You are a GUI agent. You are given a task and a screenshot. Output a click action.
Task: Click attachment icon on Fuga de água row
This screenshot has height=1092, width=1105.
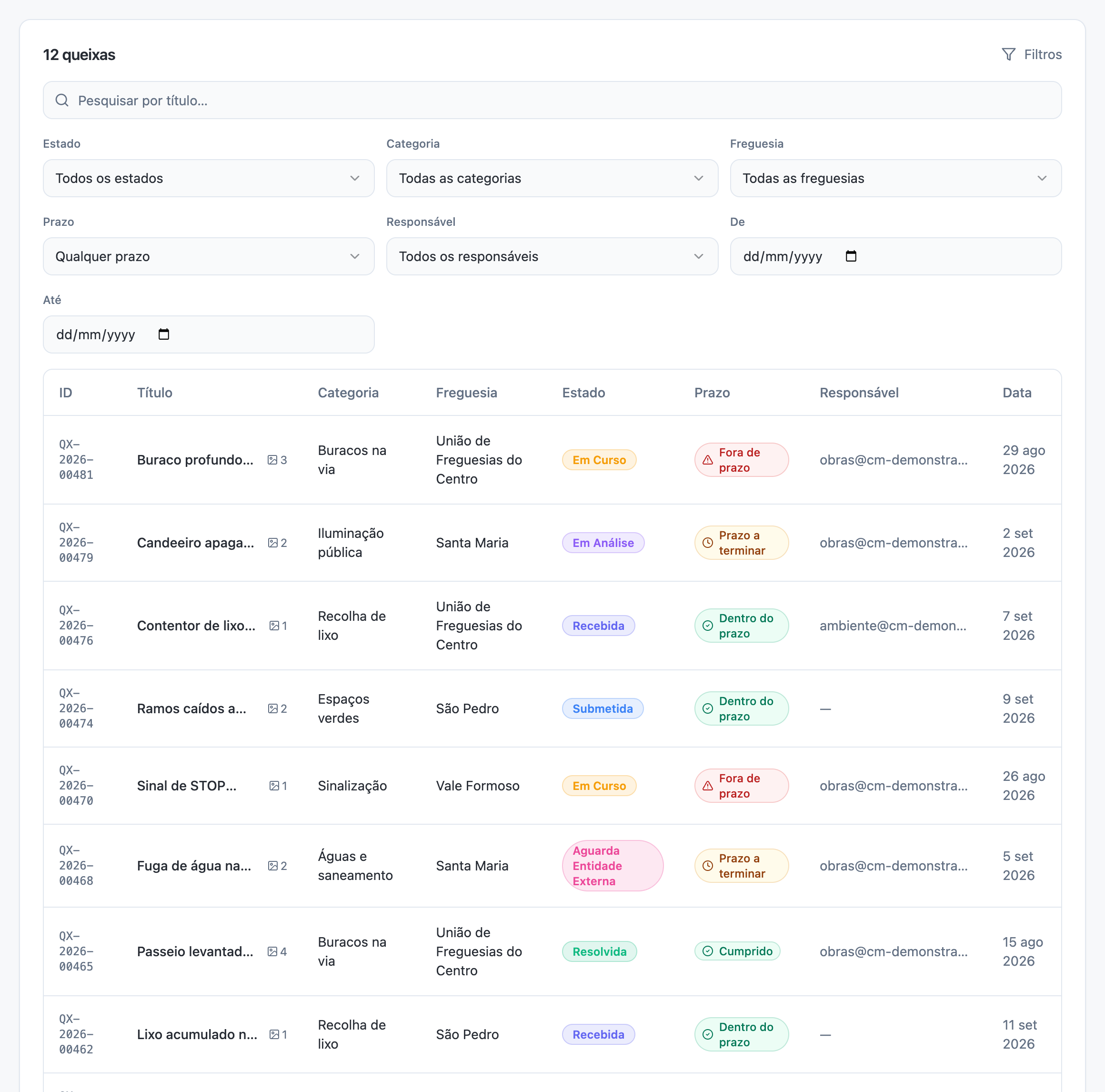pyautogui.click(x=273, y=866)
